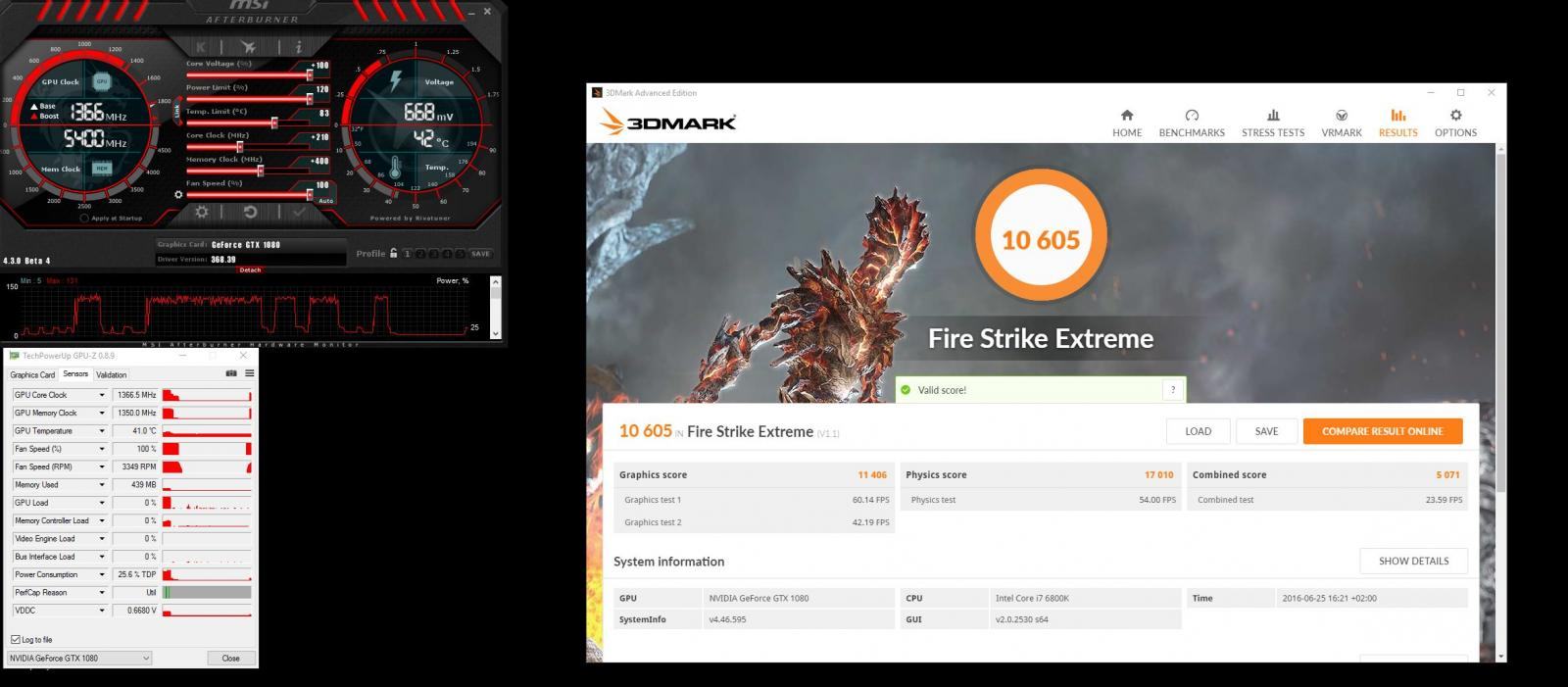The width and height of the screenshot is (1568, 687).
Task: Open the 3DMark STRESS TESTS section
Action: tap(1273, 123)
